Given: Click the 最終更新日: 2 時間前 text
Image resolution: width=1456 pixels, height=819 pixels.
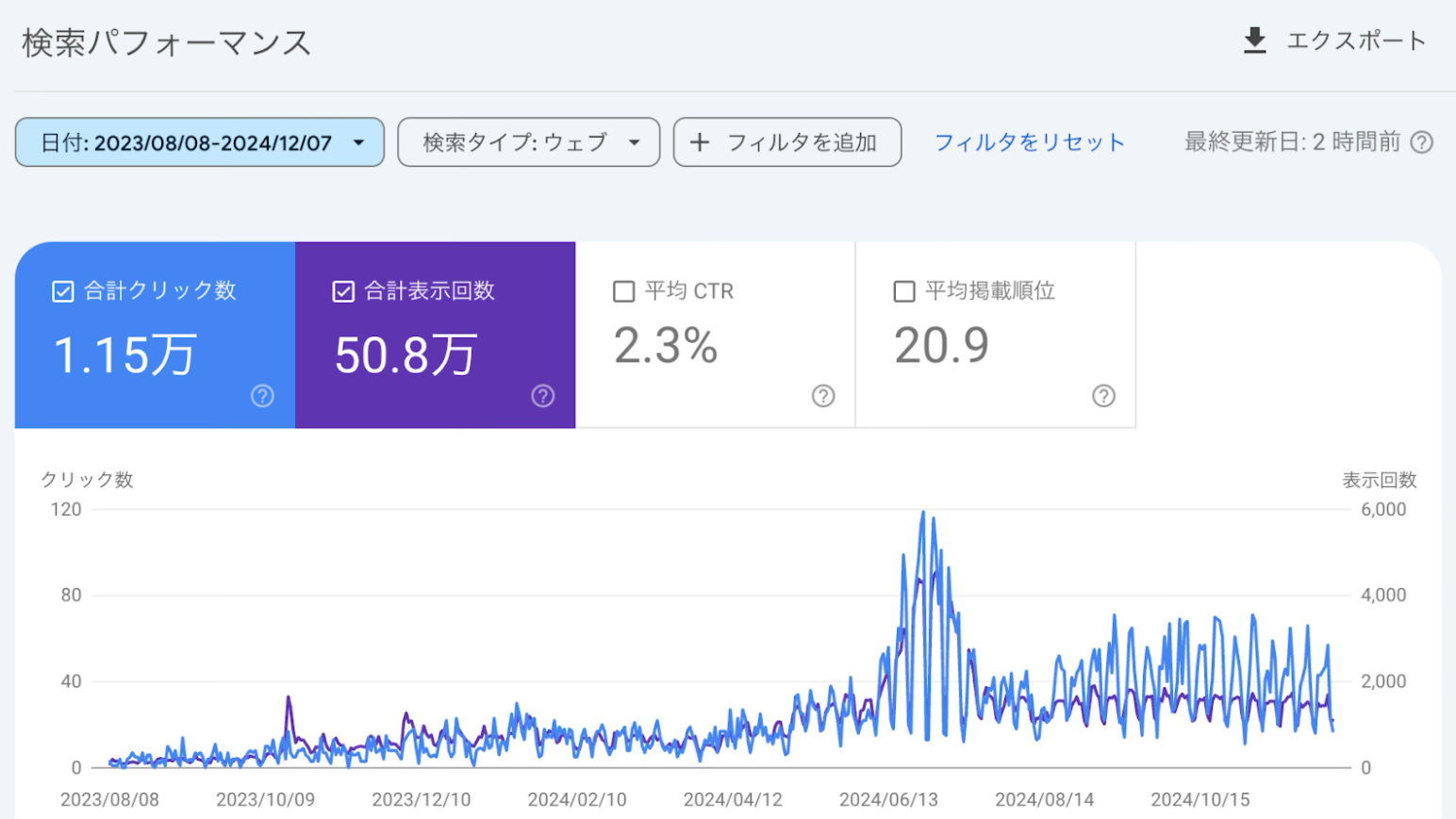Looking at the screenshot, I should [x=1292, y=142].
